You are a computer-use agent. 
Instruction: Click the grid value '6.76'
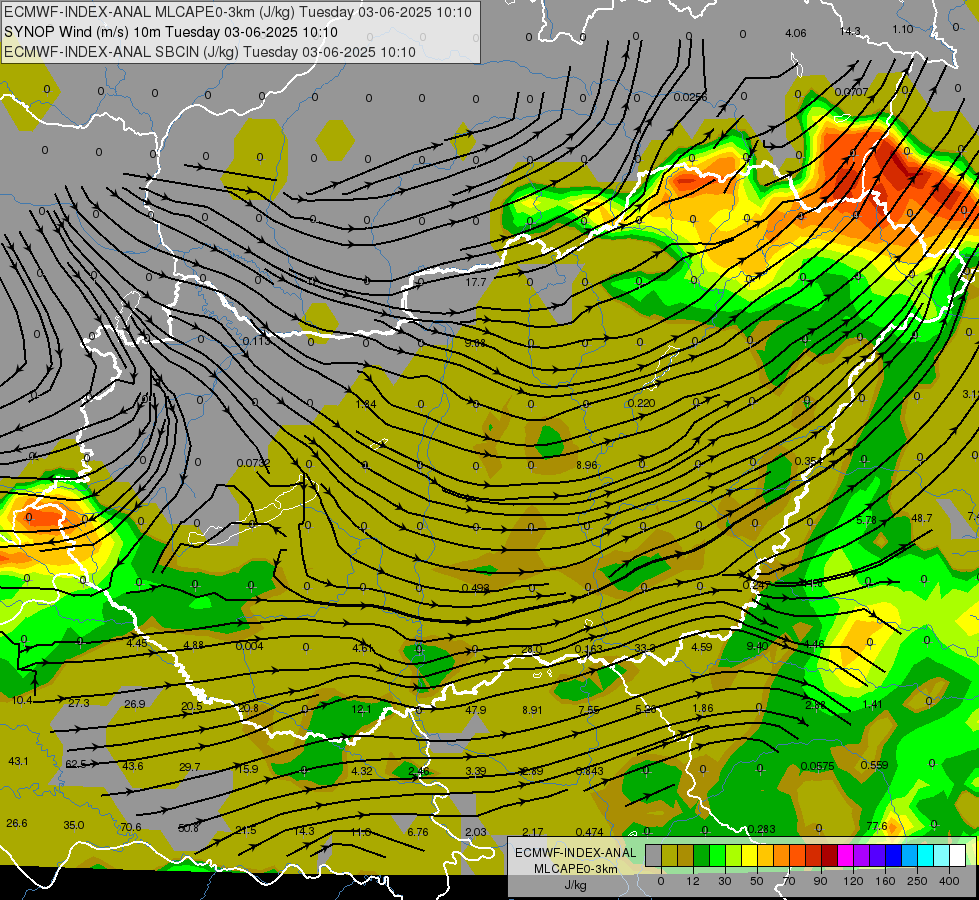pos(418,832)
